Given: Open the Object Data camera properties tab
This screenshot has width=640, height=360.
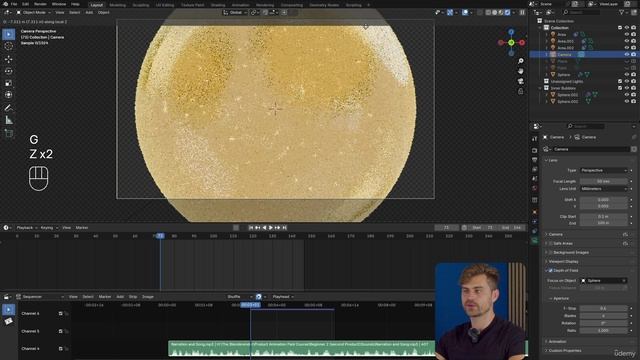Looking at the screenshot, I should pos(535,241).
